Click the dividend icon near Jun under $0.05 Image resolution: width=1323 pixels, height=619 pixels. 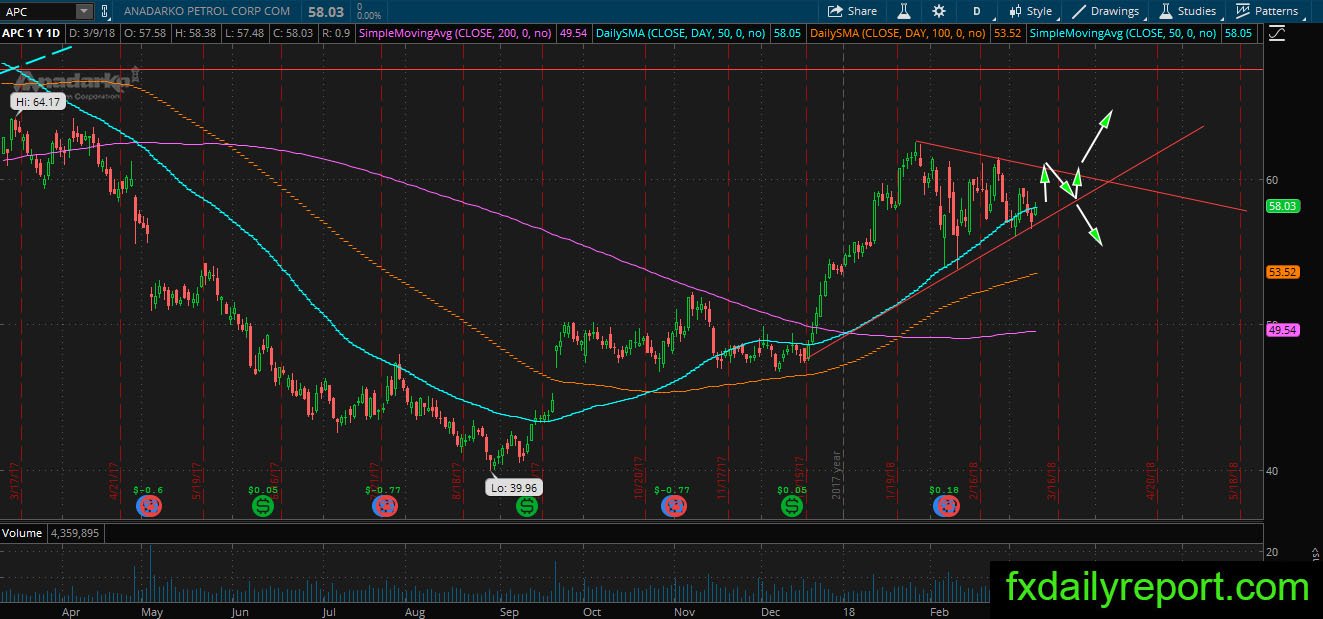264,507
